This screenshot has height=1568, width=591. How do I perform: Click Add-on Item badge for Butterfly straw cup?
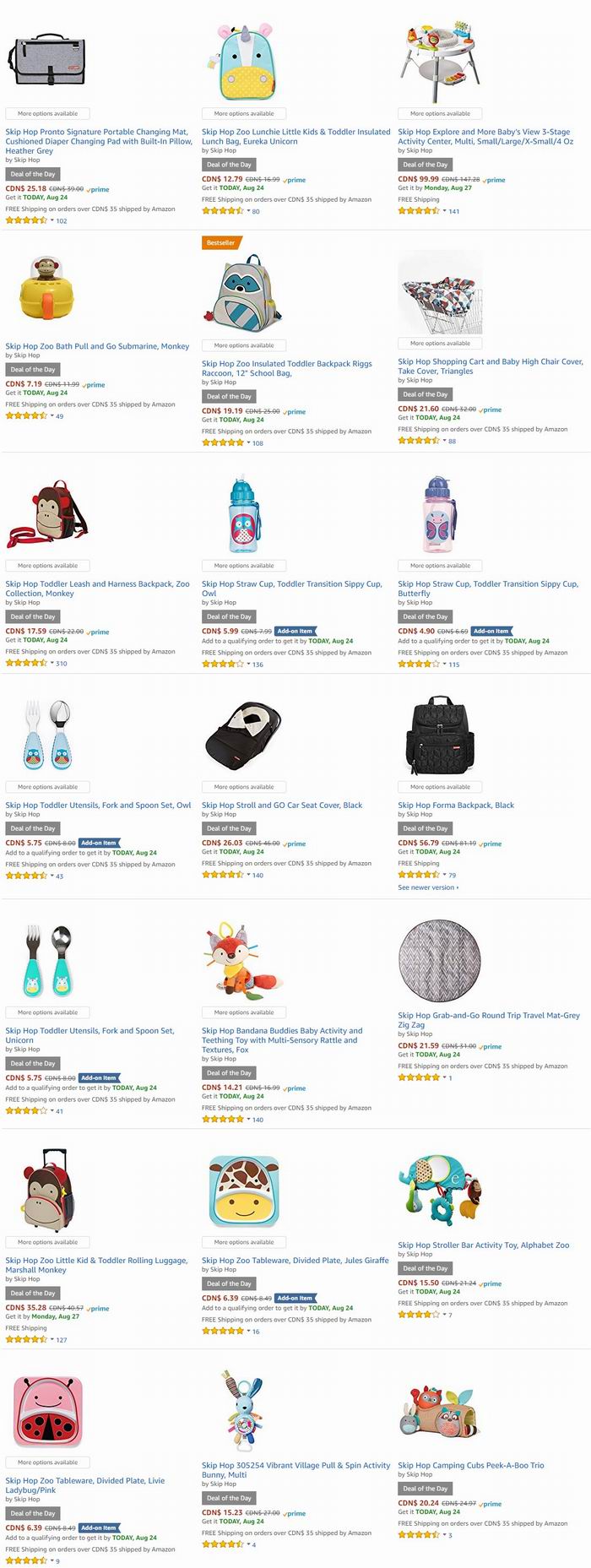(x=491, y=631)
